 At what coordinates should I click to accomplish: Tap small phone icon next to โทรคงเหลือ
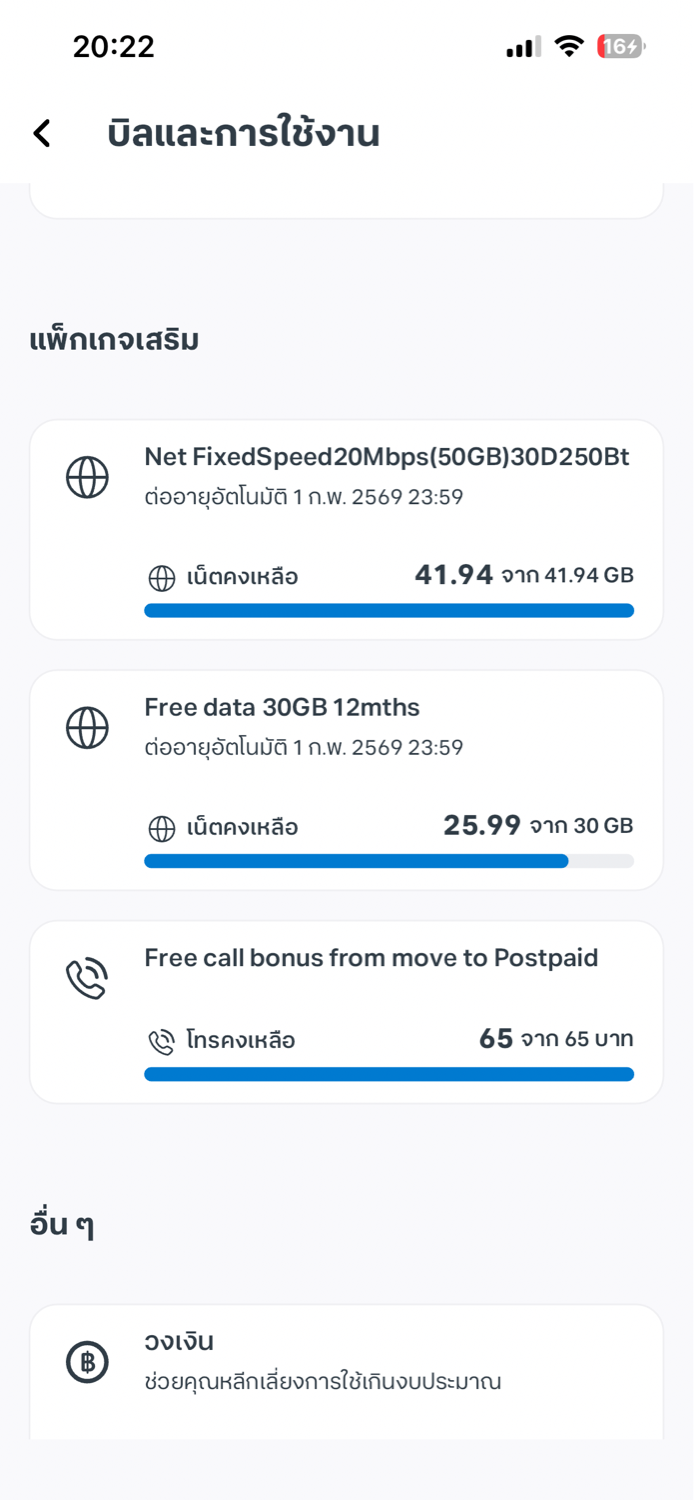161,1041
